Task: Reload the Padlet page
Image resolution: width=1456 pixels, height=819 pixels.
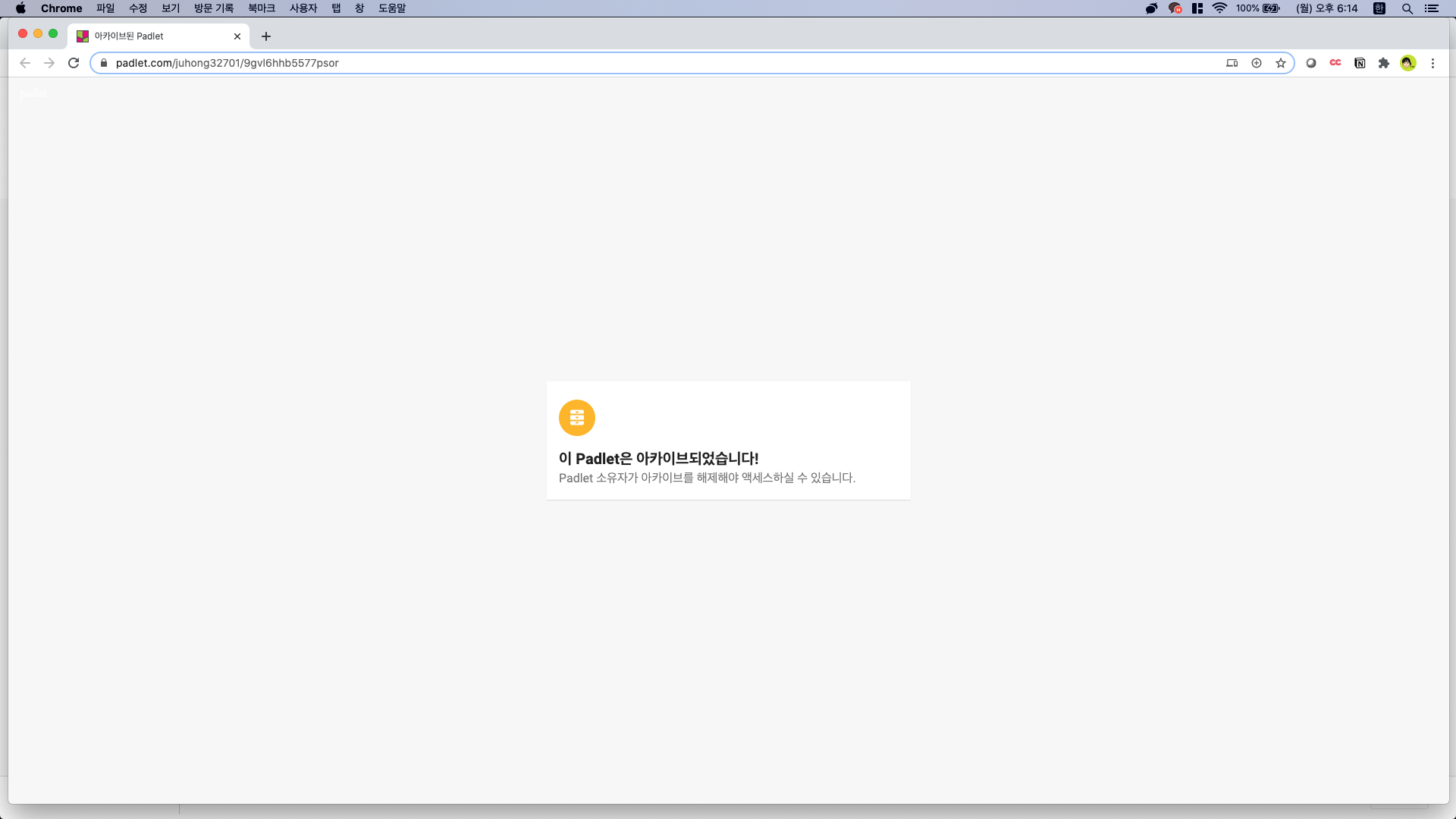Action: 74,63
